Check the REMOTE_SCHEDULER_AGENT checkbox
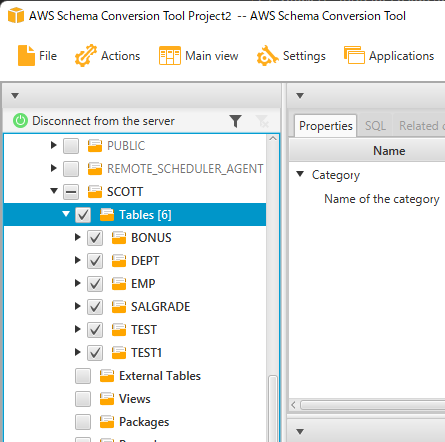 71,169
